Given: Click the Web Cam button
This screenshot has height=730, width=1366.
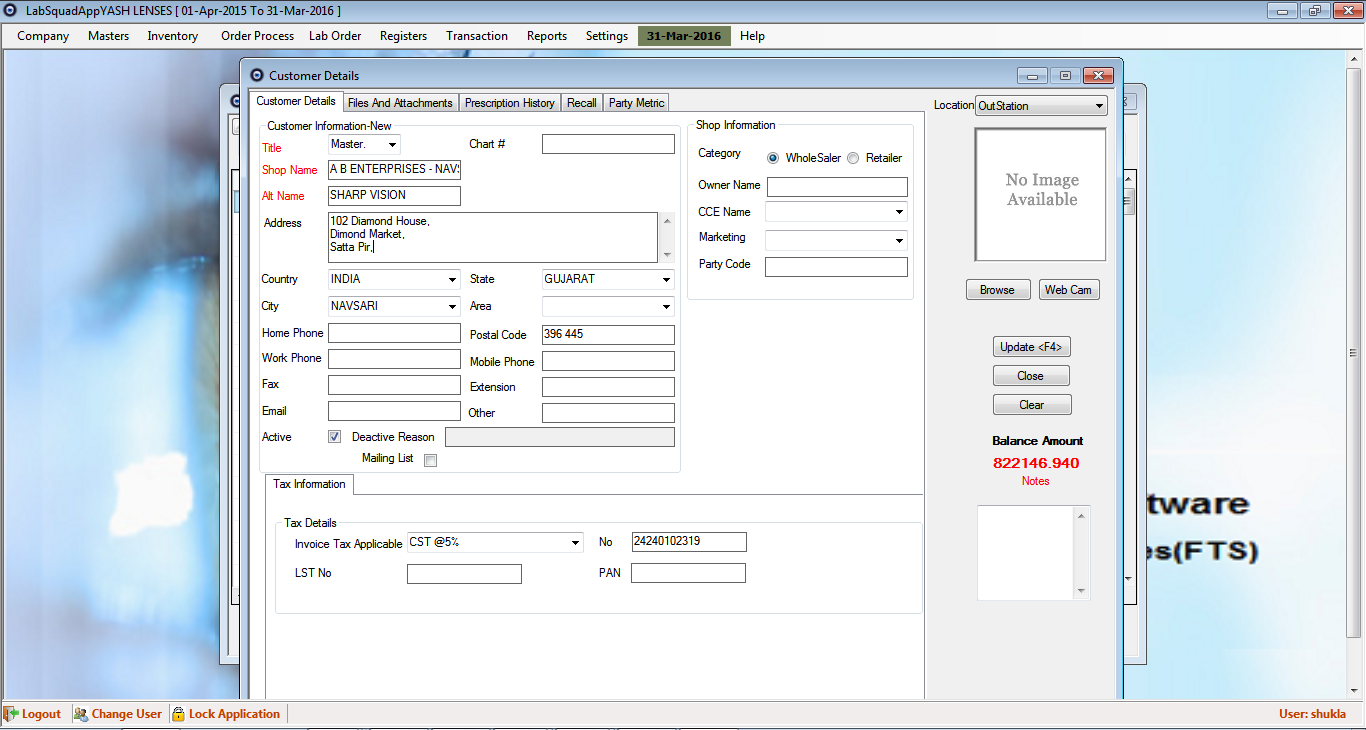Looking at the screenshot, I should [1068, 290].
